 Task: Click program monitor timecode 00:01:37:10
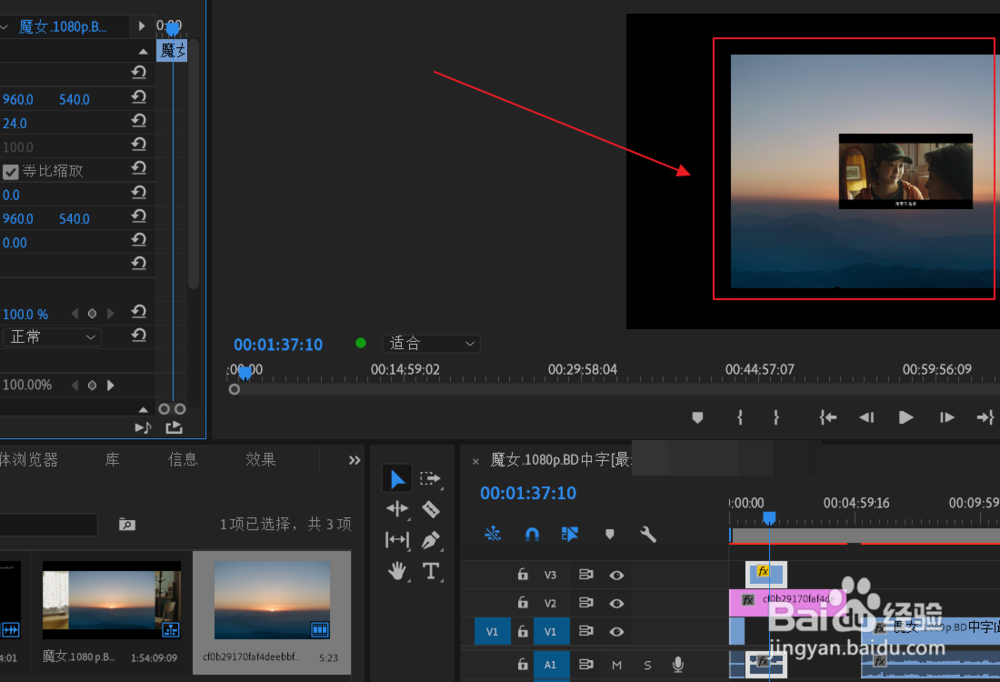(278, 345)
